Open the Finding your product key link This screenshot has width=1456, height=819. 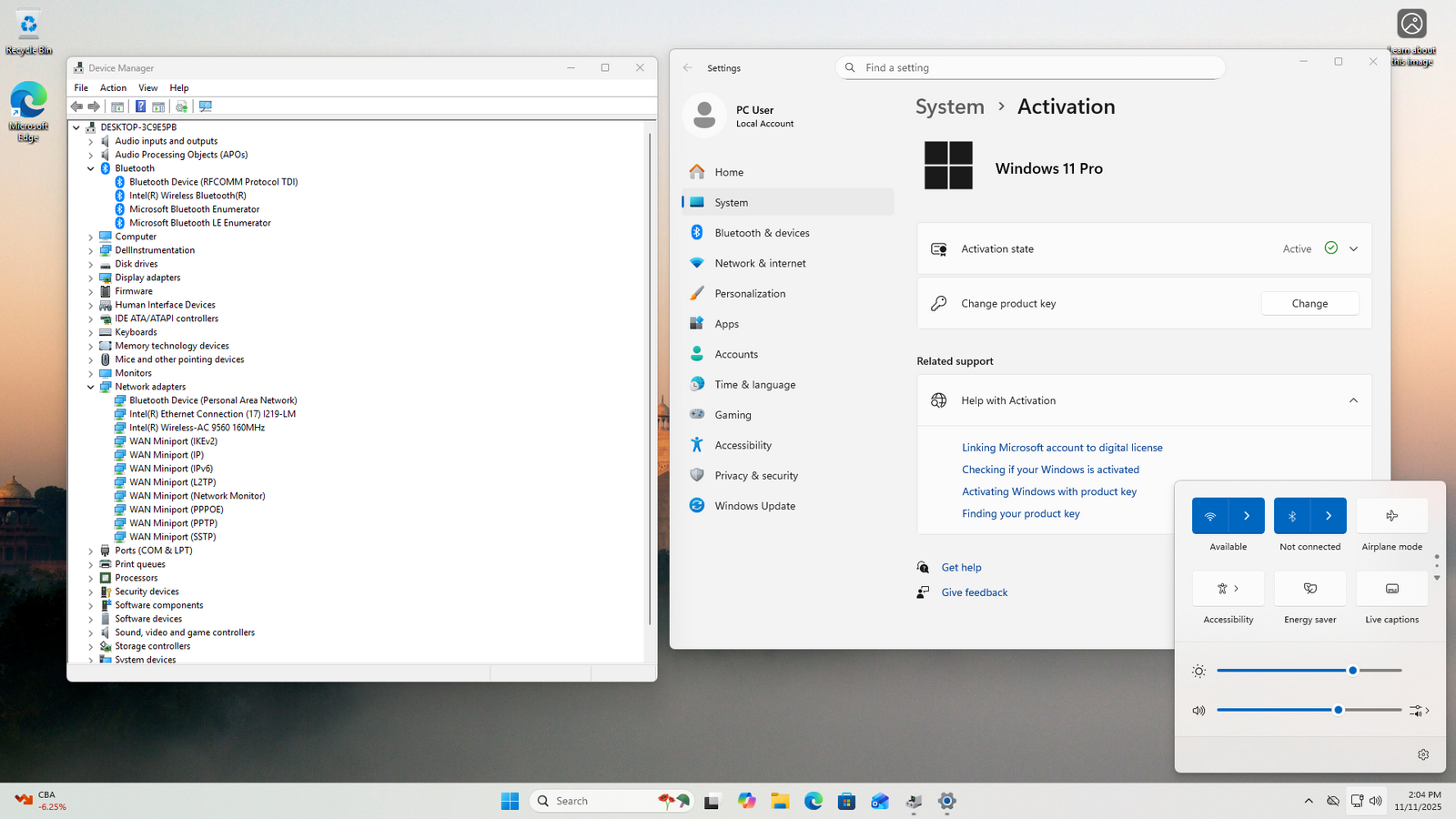pyautogui.click(x=1020, y=514)
